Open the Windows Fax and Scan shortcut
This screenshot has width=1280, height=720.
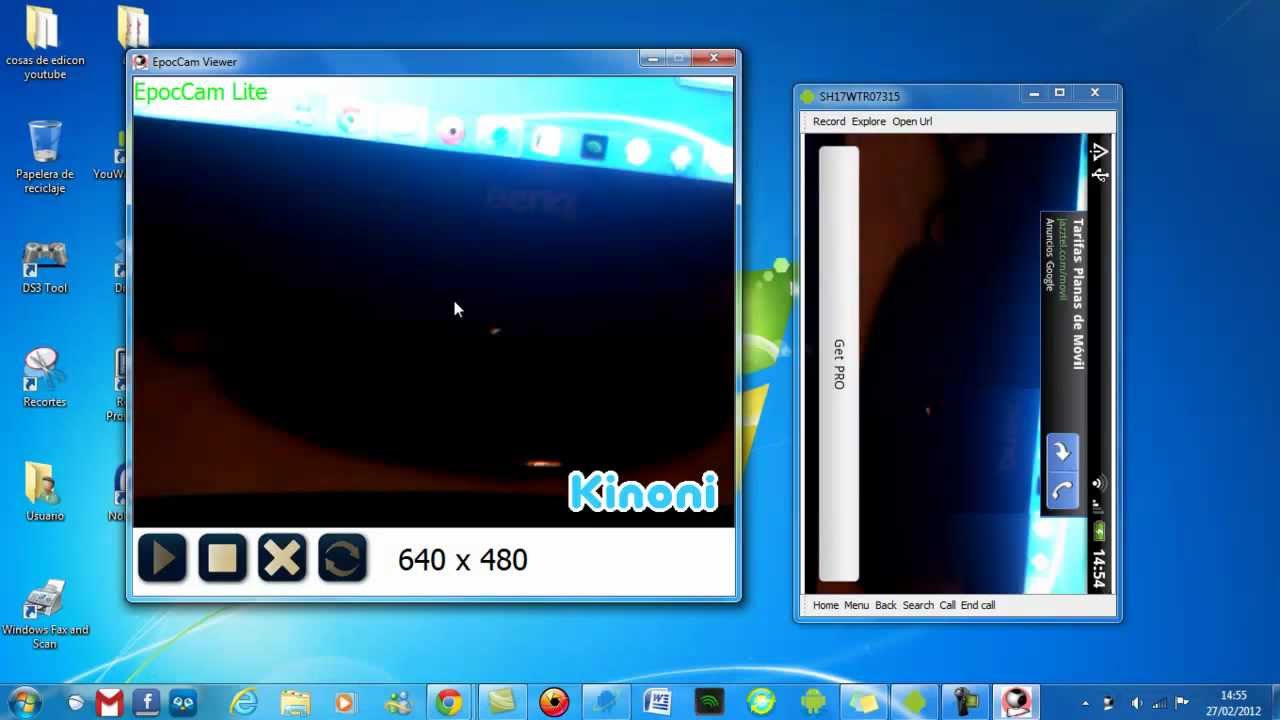pyautogui.click(x=45, y=614)
